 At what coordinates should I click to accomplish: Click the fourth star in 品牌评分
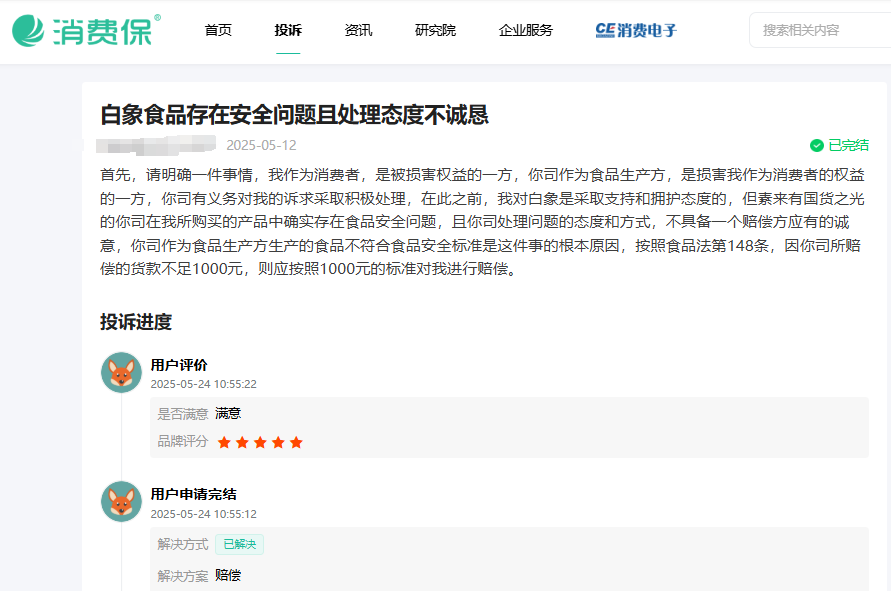278,442
